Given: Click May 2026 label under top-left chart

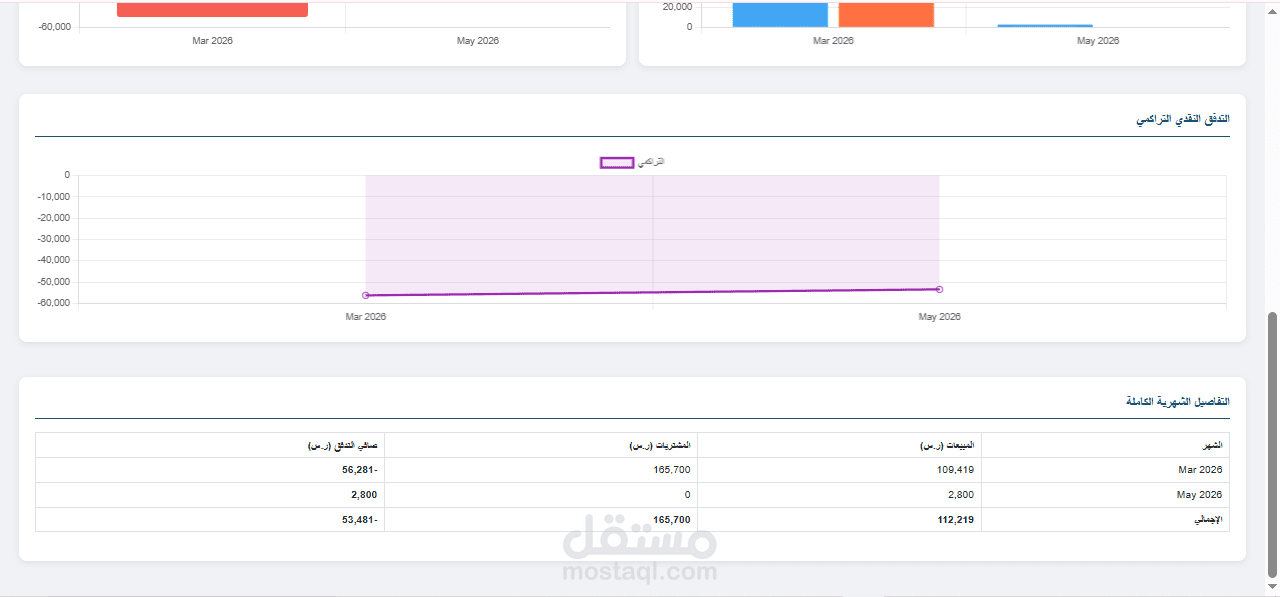Looking at the screenshot, I should tap(478, 41).
